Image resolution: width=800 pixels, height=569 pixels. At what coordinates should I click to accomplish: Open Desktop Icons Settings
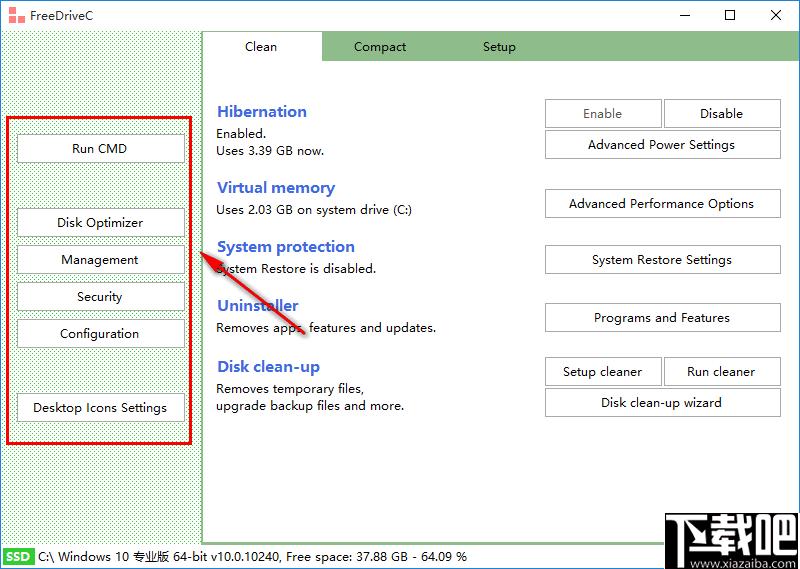[x=101, y=408]
